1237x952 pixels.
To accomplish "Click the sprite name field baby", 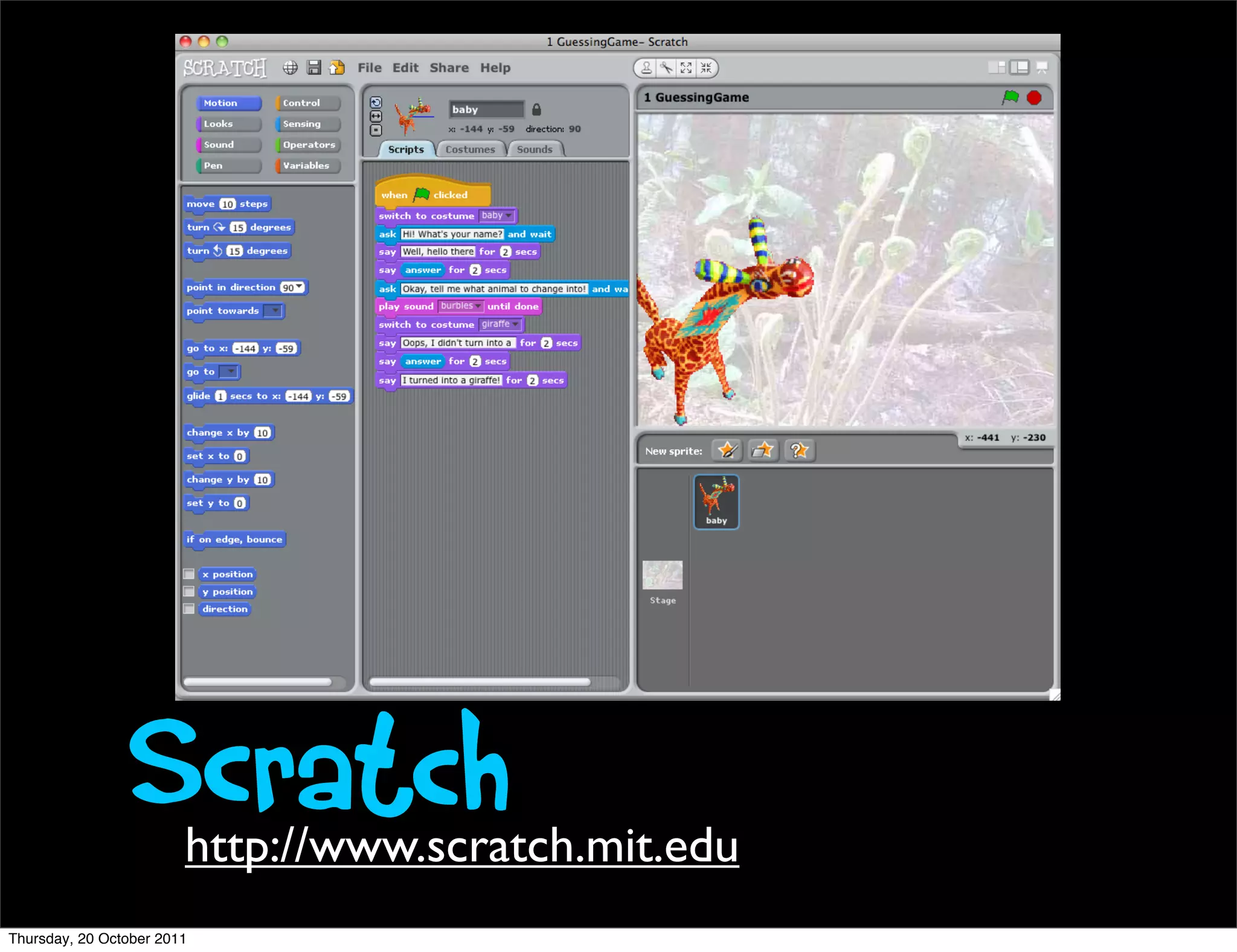I will pyautogui.click(x=486, y=109).
